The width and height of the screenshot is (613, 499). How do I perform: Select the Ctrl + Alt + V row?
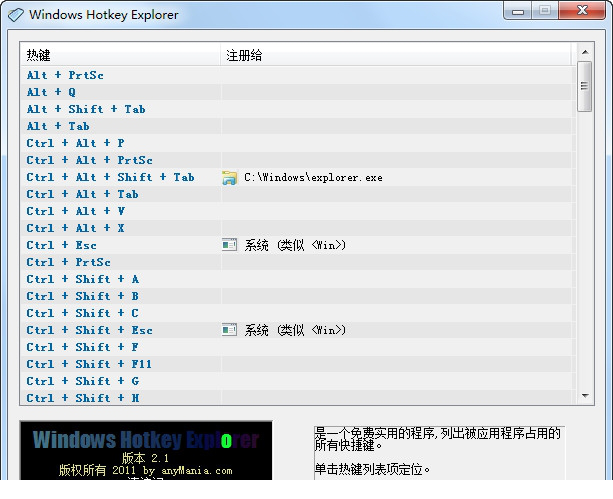pyautogui.click(x=298, y=211)
